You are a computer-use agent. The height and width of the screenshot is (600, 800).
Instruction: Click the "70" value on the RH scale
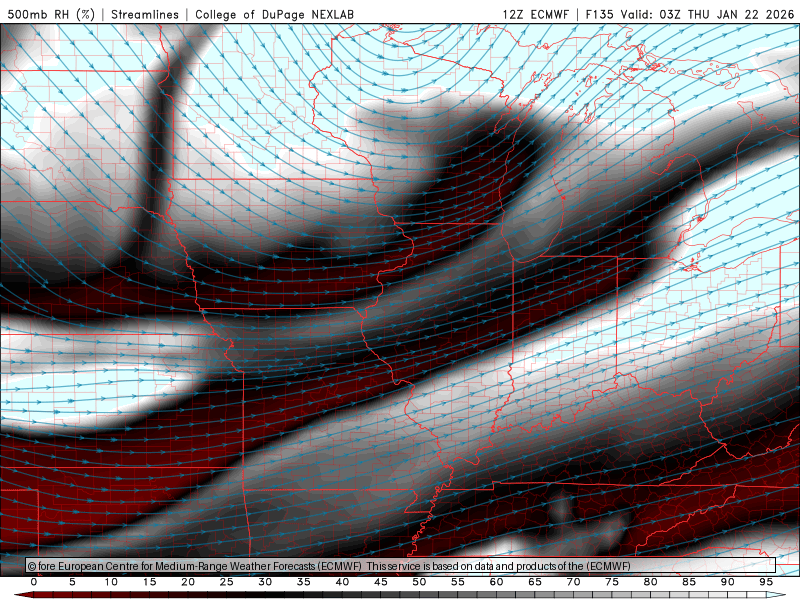[573, 582]
